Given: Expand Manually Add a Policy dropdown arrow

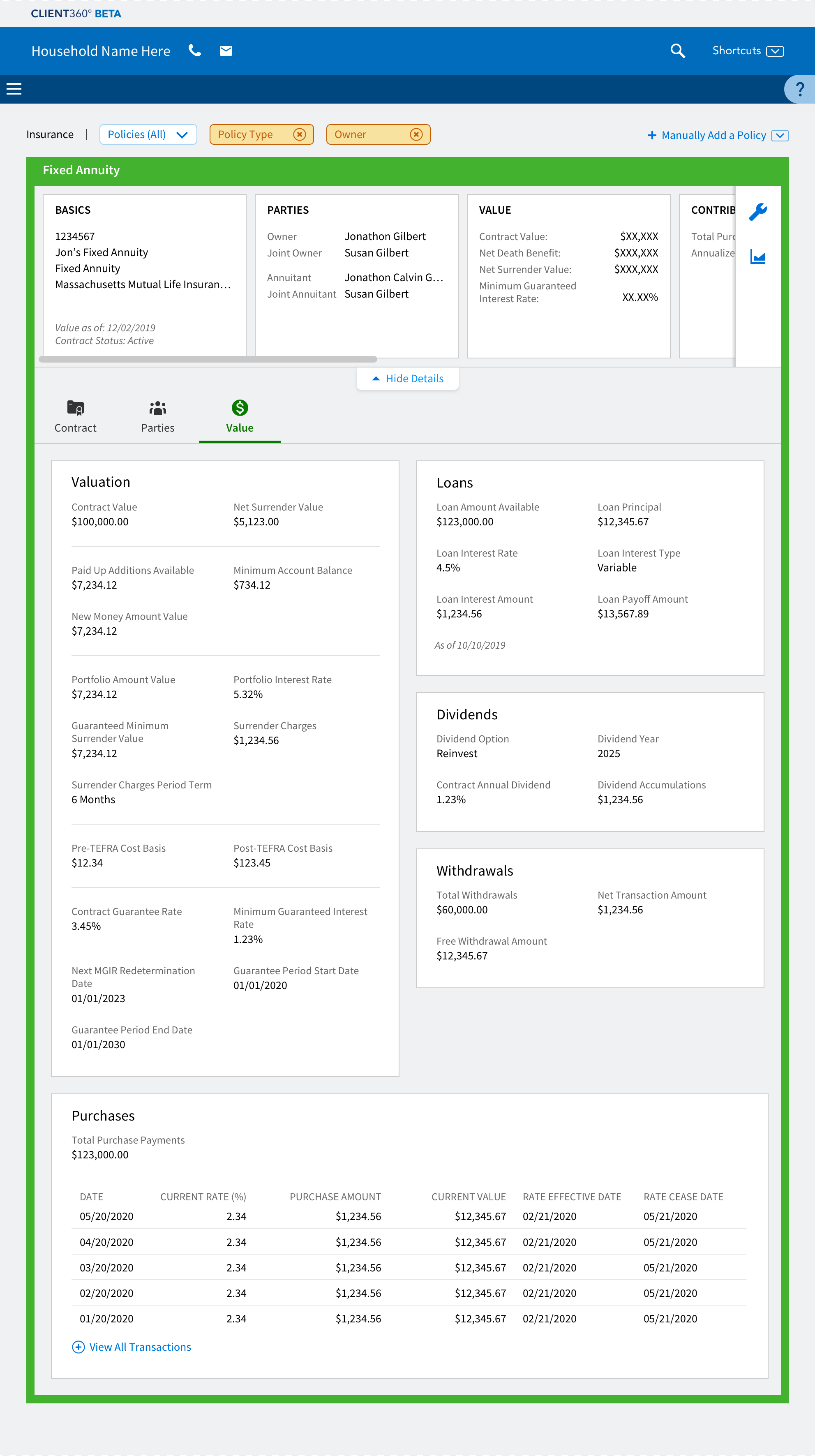Looking at the screenshot, I should (780, 136).
